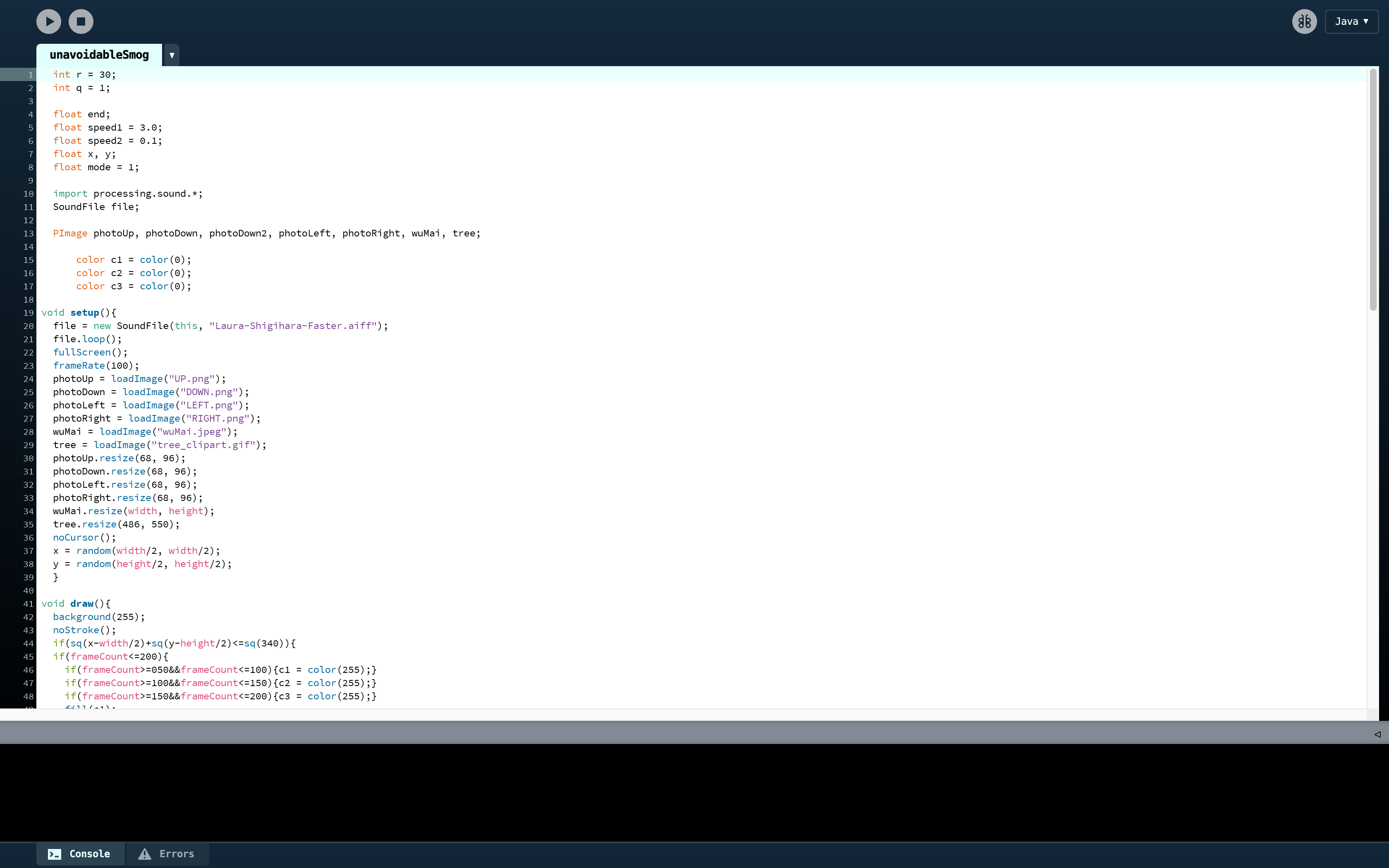Click the vertical editor scrollbar thumb
The height and width of the screenshot is (868, 1389).
pyautogui.click(x=1373, y=189)
